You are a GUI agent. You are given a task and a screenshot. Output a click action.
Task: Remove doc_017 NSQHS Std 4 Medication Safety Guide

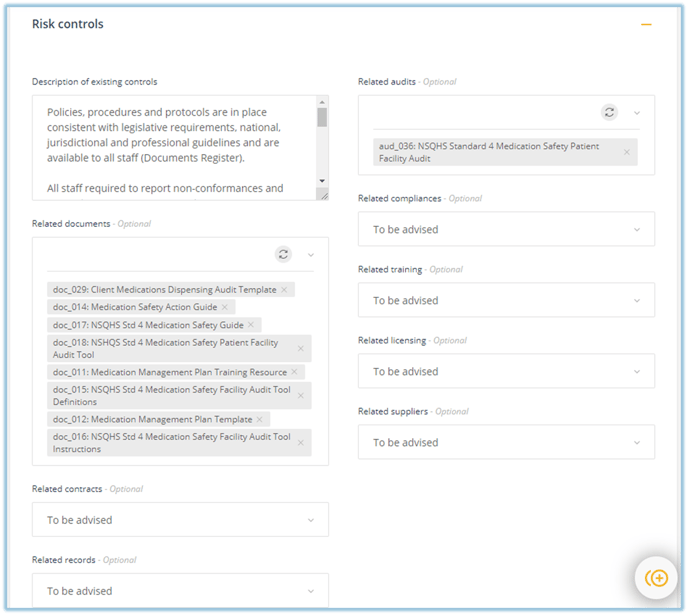tap(251, 325)
